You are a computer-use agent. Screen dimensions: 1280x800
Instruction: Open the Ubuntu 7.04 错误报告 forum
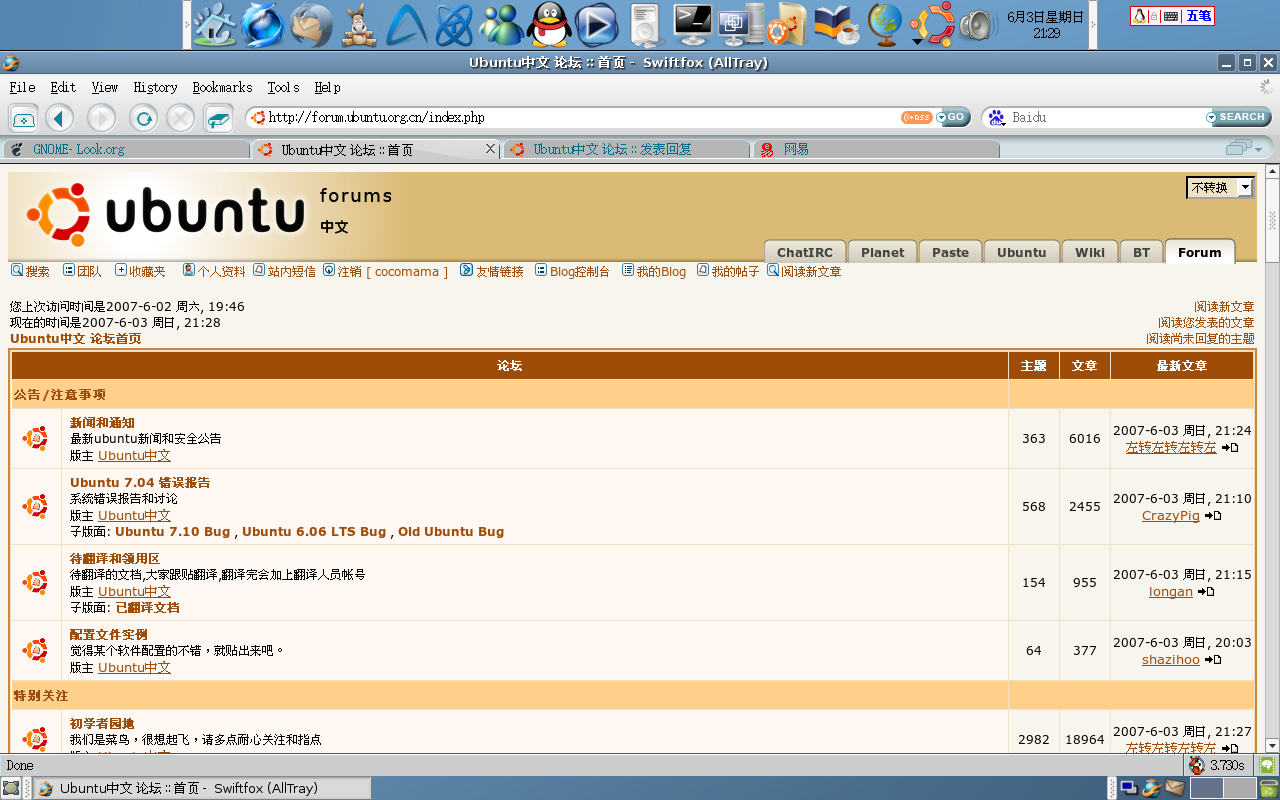140,482
